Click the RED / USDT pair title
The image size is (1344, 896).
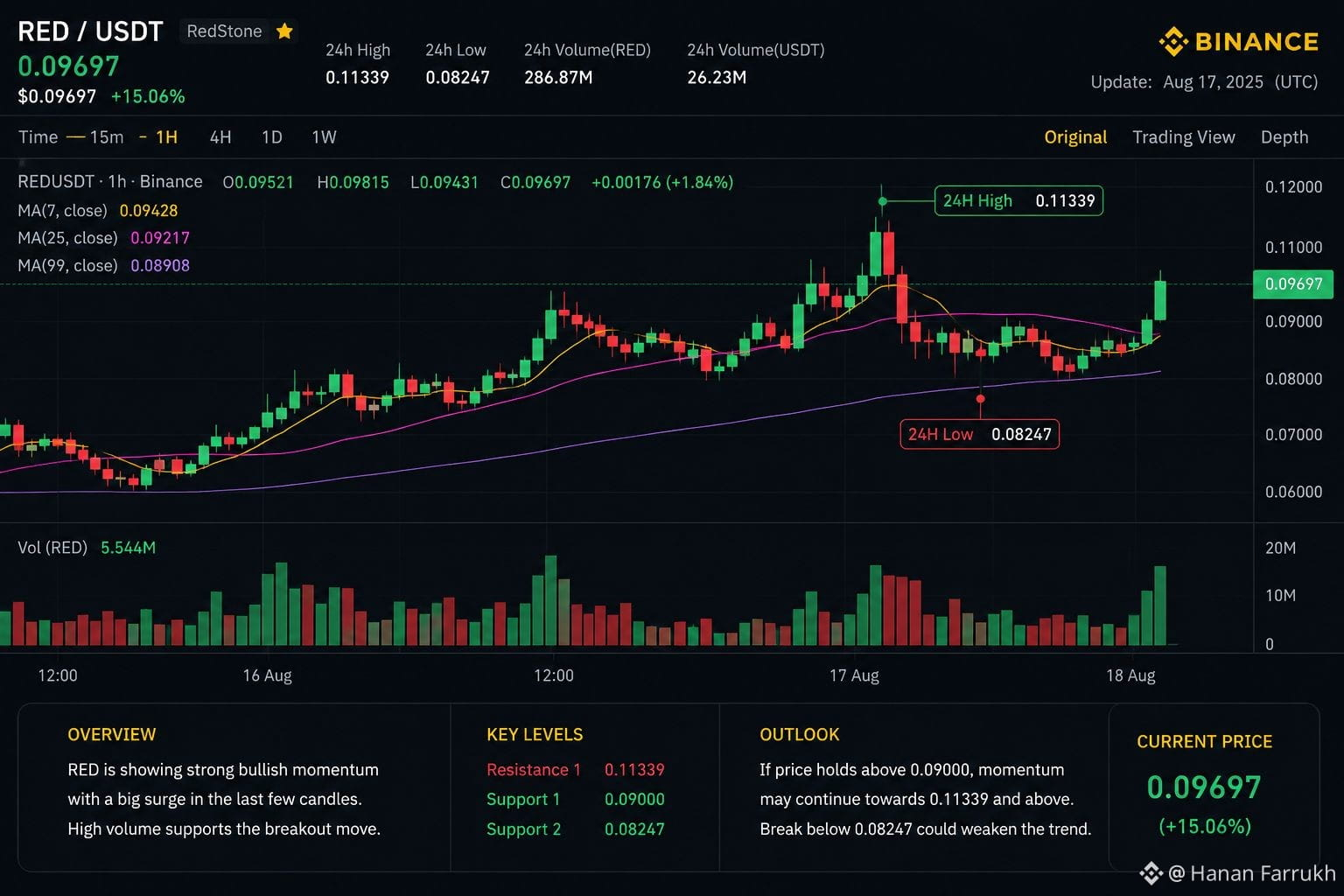tap(90, 31)
